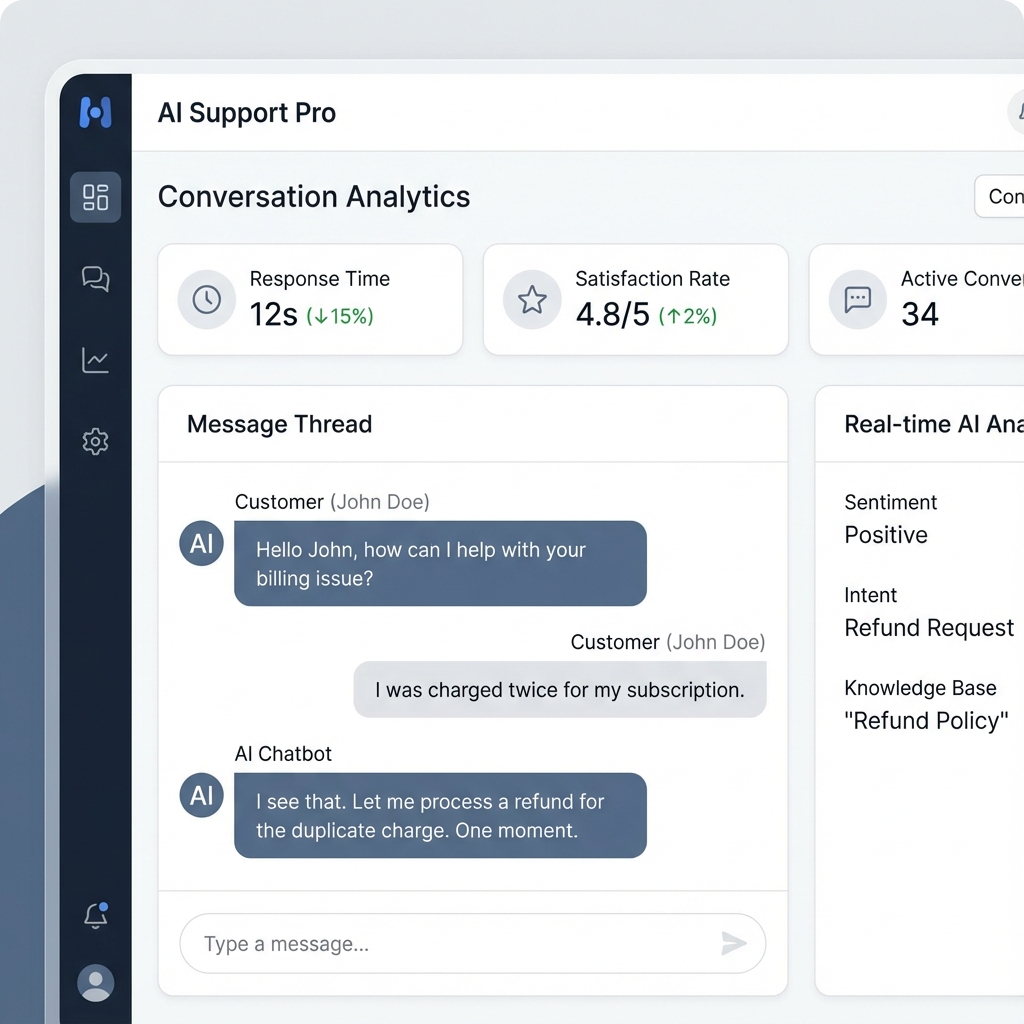Click the AI Support Pro logo icon

pyautogui.click(x=95, y=112)
